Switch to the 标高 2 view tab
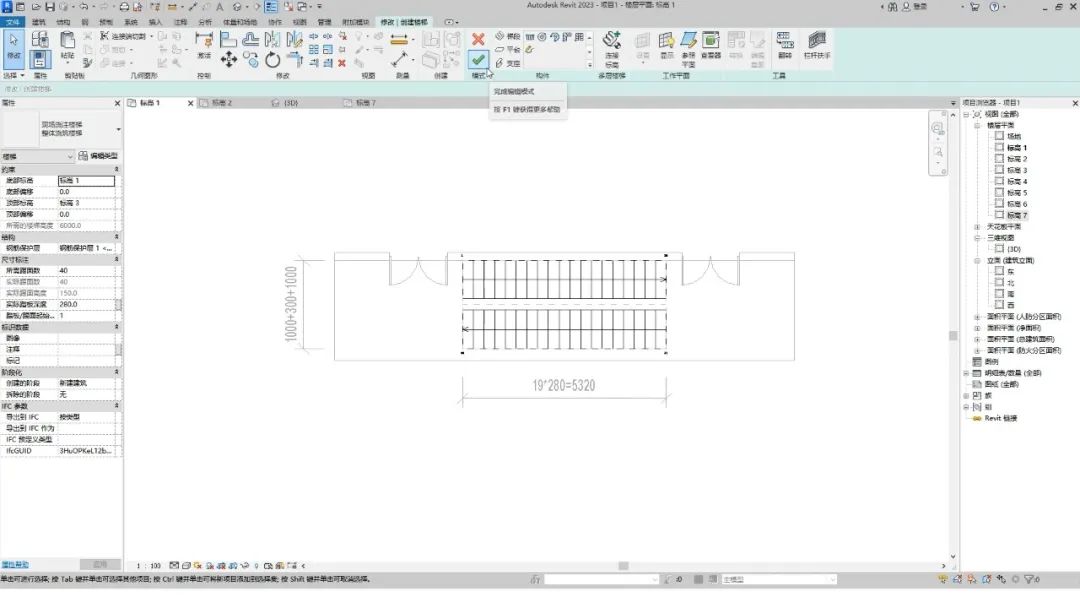Viewport: 1080px width, 608px height. [x=222, y=103]
